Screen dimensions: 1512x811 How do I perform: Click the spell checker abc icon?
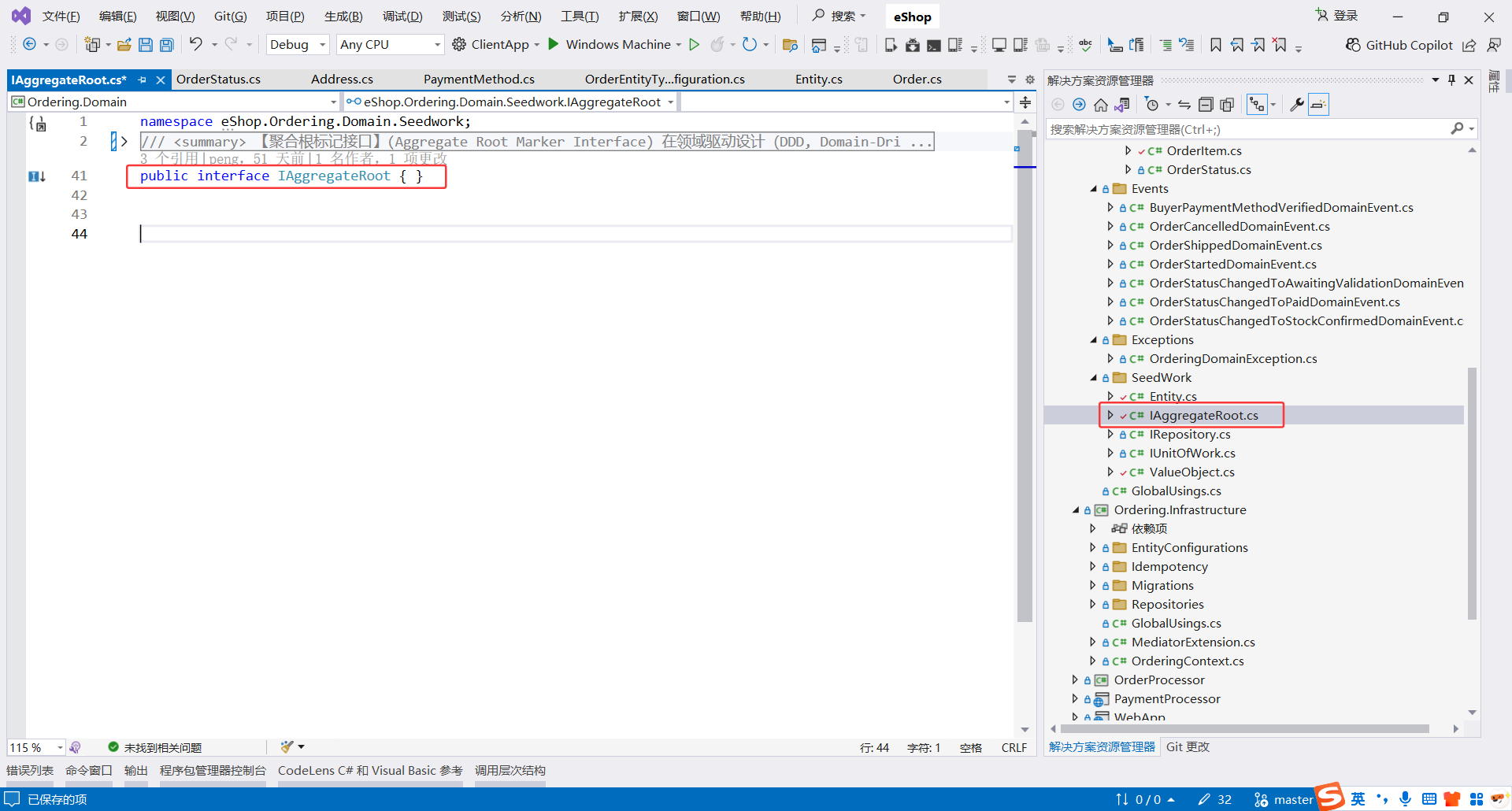(x=1085, y=45)
